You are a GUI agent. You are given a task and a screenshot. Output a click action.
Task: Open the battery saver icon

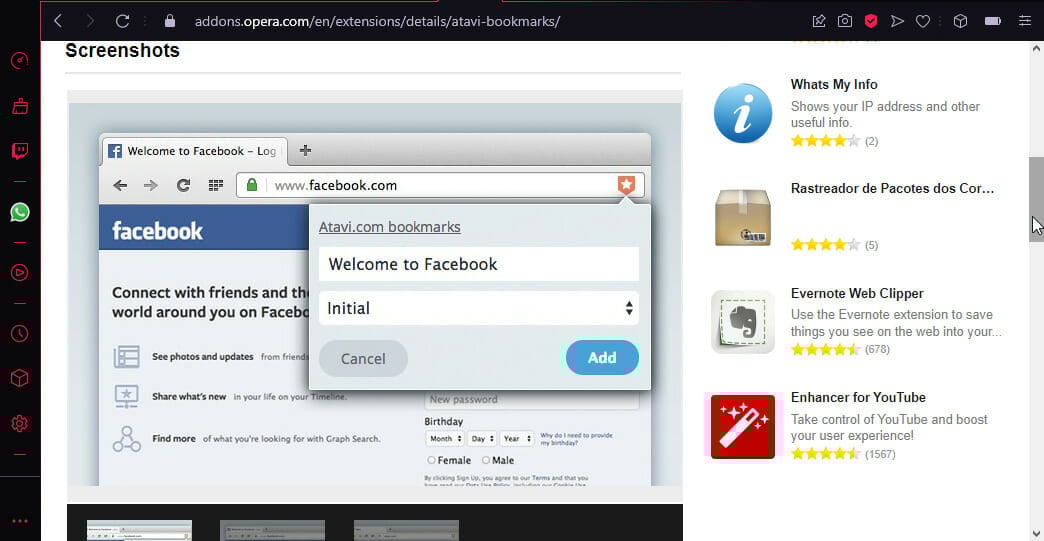tap(993, 21)
